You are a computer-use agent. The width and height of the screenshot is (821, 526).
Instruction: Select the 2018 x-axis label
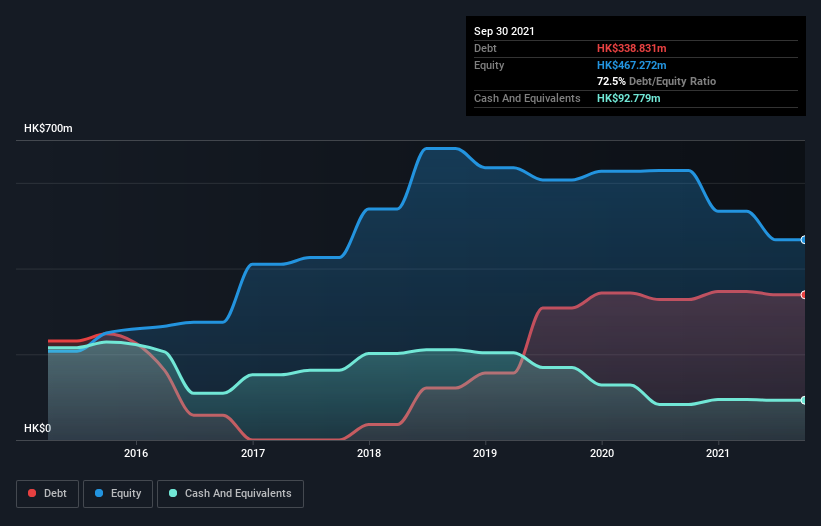(369, 453)
